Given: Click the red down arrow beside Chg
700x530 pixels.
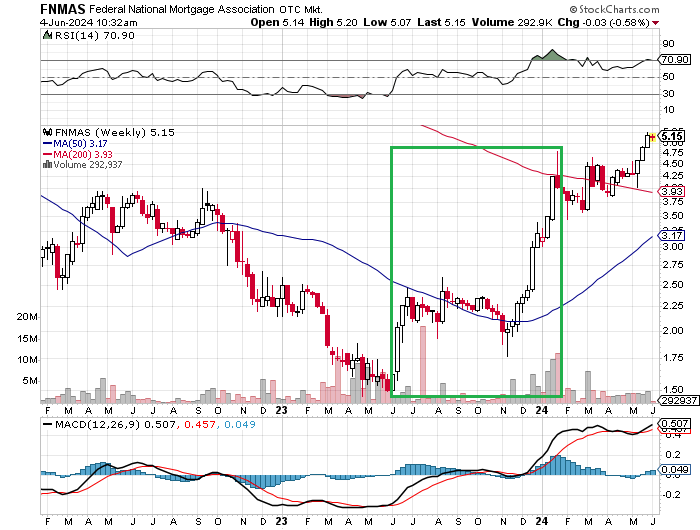Looking at the screenshot, I should pyautogui.click(x=655, y=23).
